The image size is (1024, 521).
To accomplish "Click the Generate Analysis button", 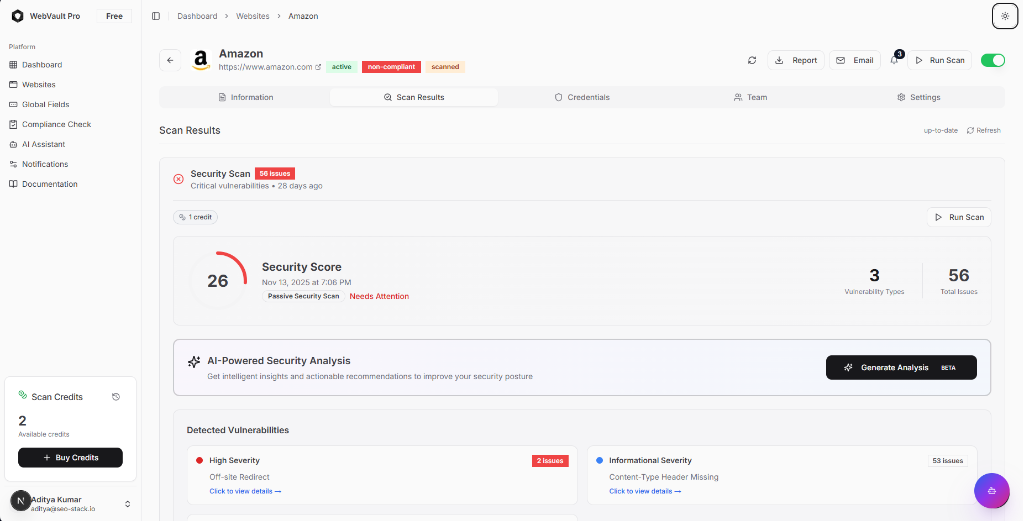I will click(x=900, y=367).
